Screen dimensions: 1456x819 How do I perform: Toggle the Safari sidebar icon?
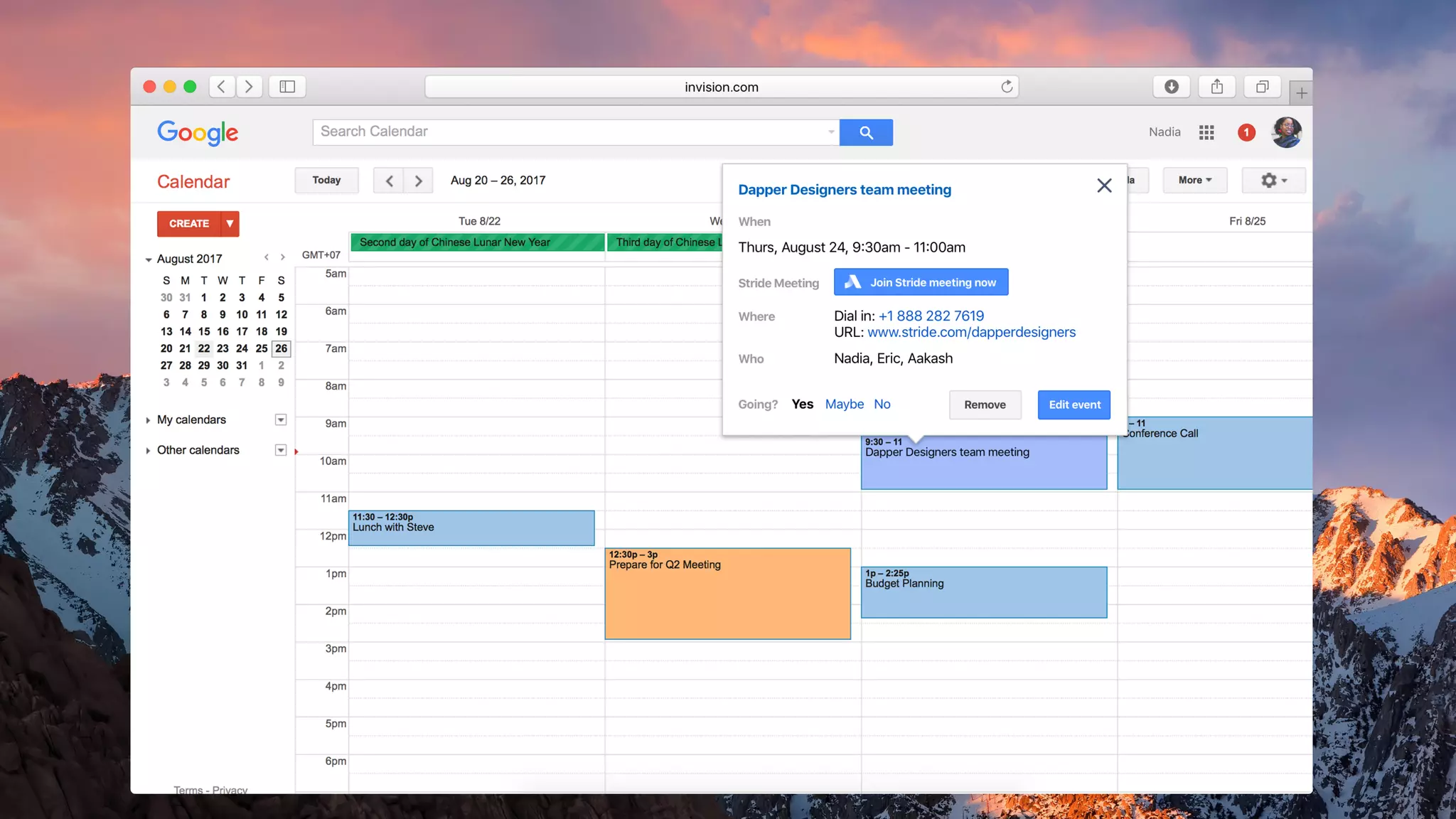[287, 87]
